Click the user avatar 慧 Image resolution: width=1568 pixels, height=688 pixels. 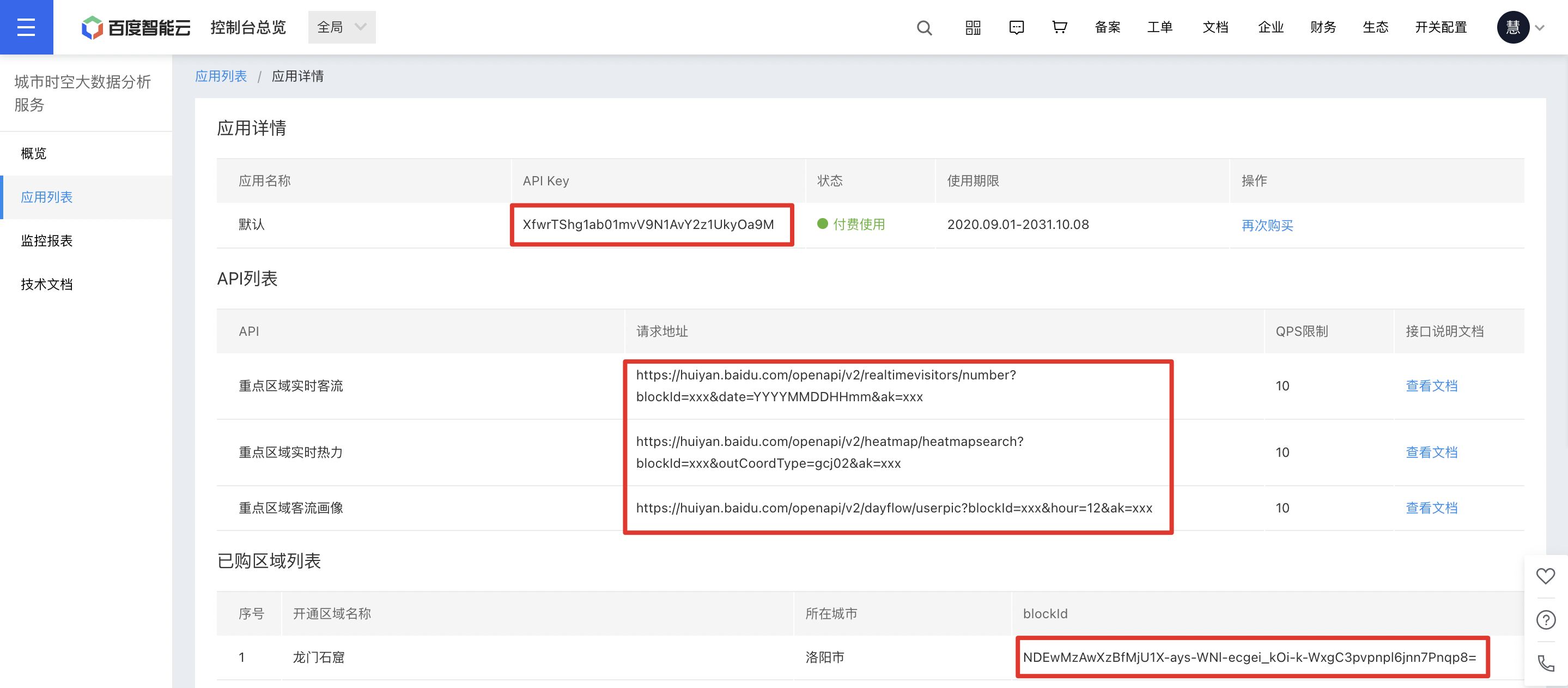[1512, 27]
